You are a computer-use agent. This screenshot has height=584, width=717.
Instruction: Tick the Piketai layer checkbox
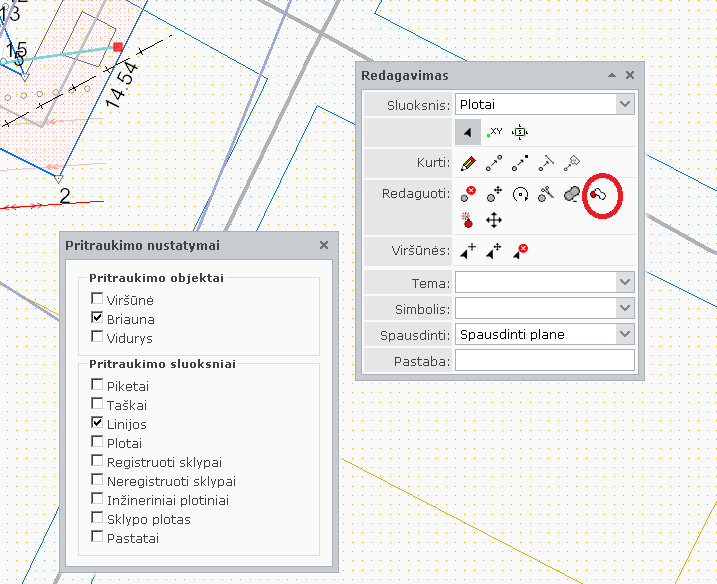point(97,385)
